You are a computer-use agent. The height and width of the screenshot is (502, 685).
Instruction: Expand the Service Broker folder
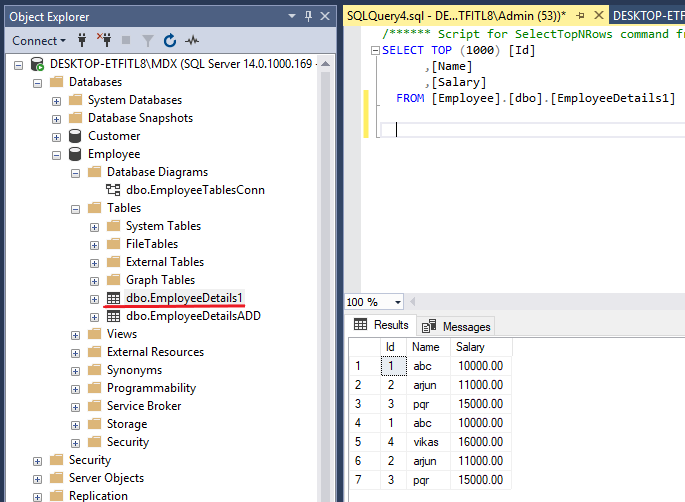76,407
